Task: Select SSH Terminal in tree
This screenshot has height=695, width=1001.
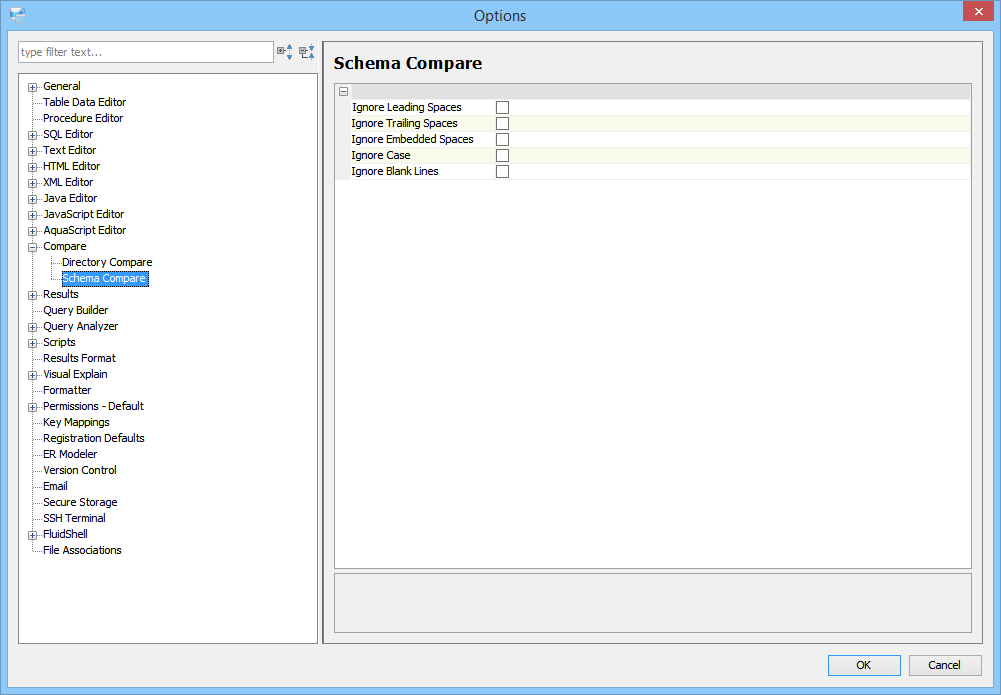Action: [74, 518]
